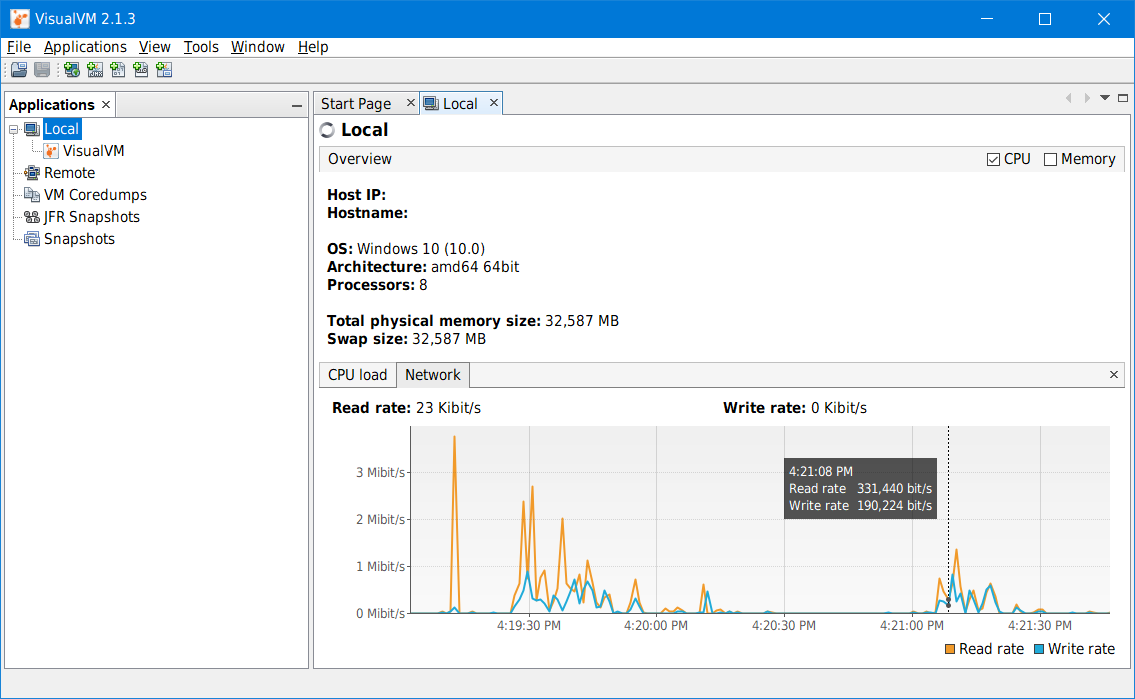Click the '3 Mibit/s' axis label
1135x699 pixels.
(380, 473)
